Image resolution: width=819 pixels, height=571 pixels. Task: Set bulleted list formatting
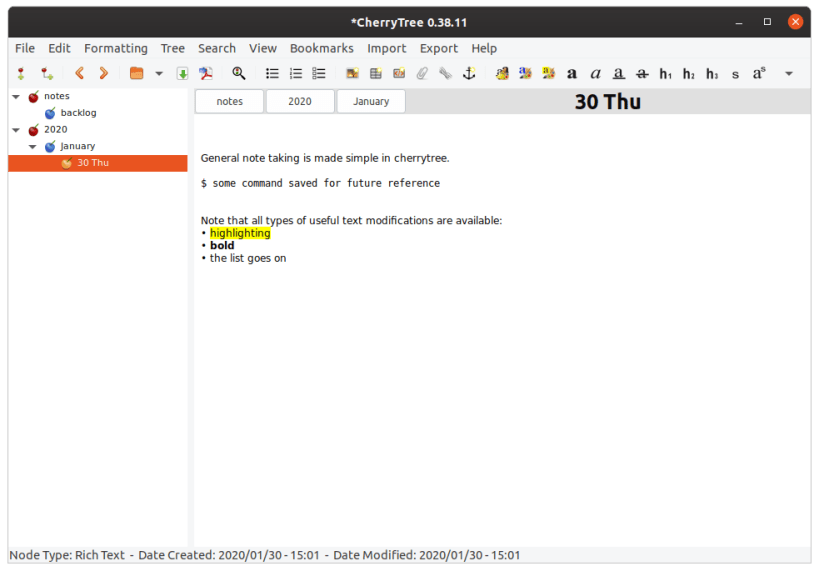[272, 74]
